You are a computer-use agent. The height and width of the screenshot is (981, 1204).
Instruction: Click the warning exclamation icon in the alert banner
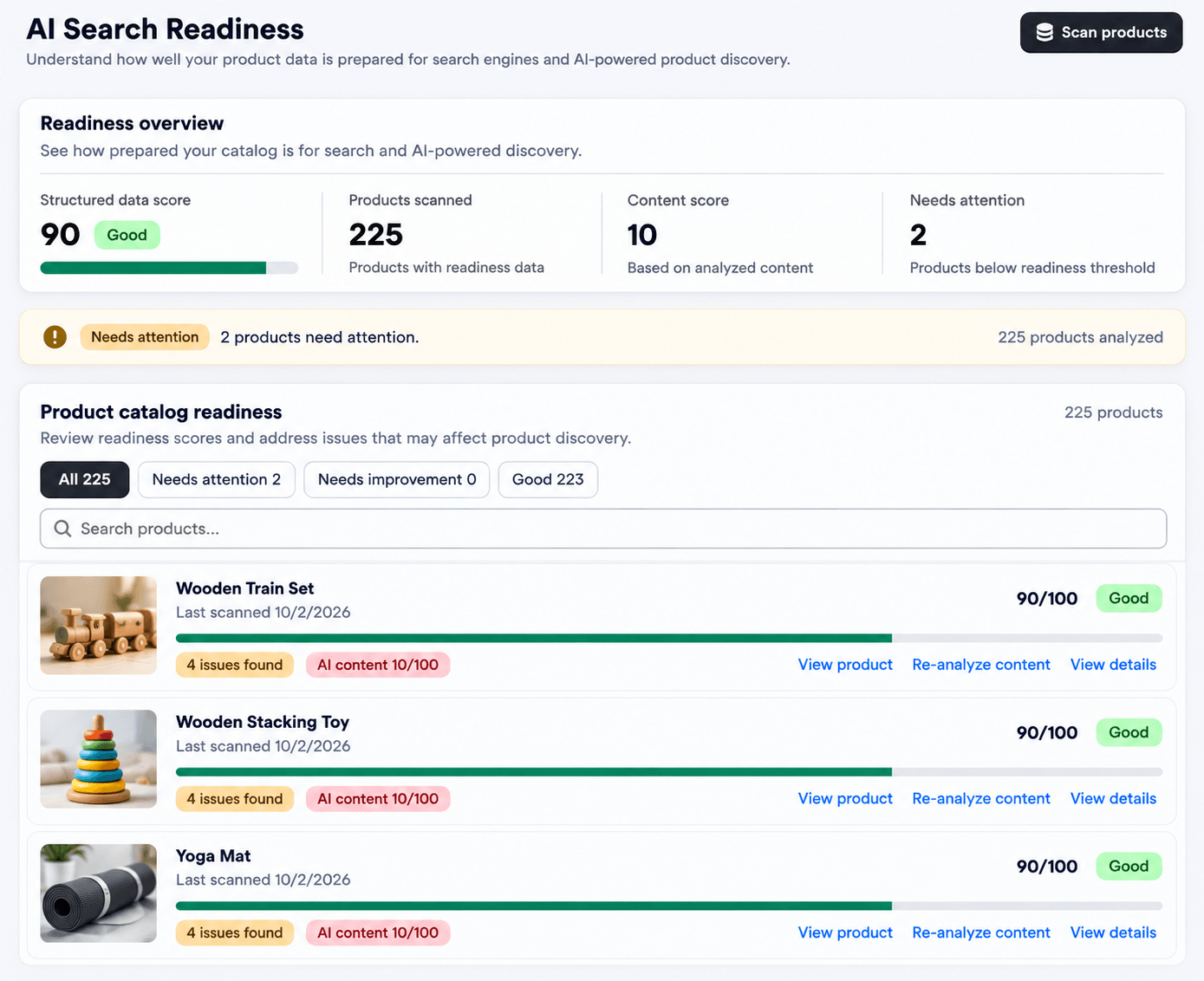(x=55, y=337)
